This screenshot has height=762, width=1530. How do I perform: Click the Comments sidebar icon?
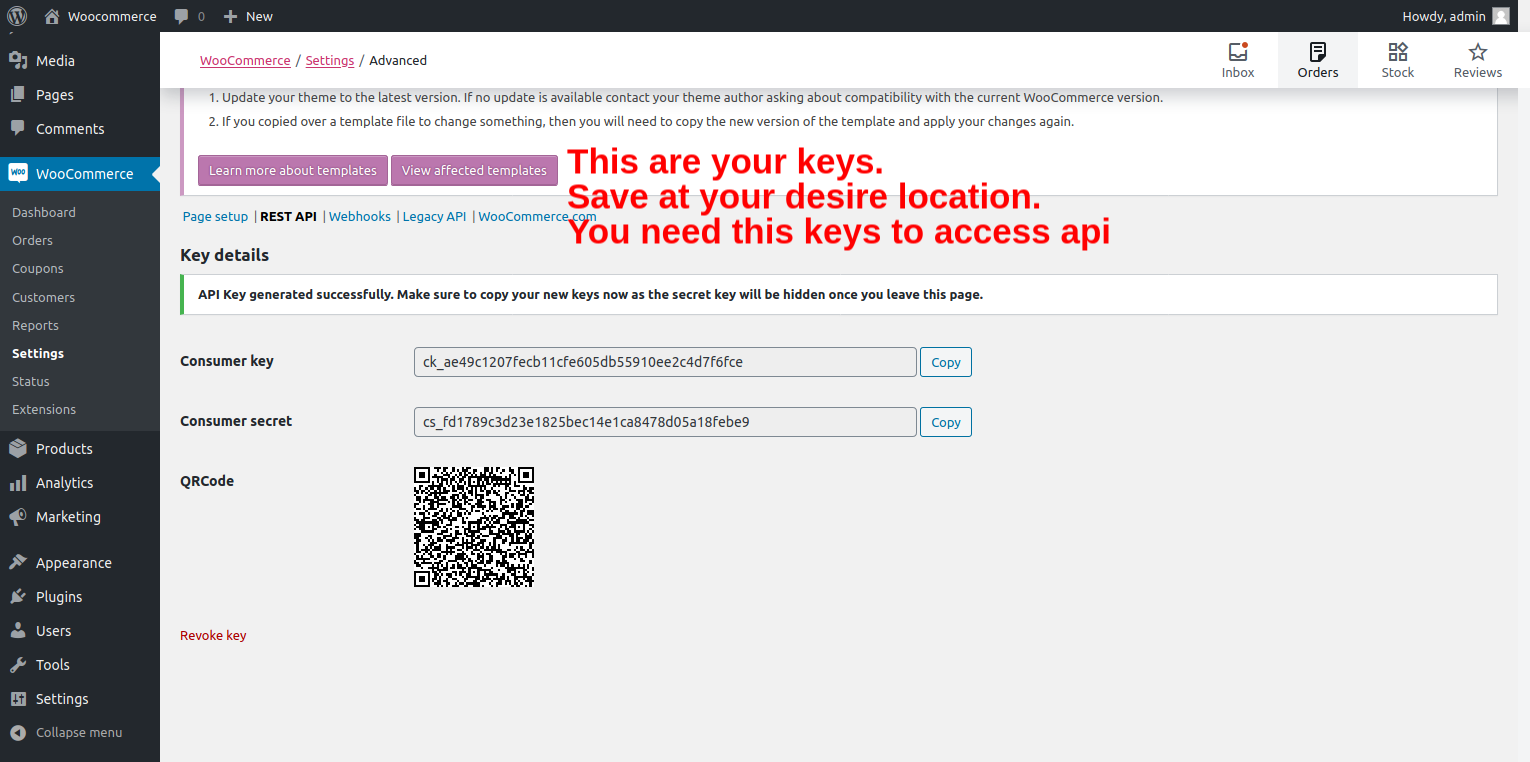click(x=18, y=129)
